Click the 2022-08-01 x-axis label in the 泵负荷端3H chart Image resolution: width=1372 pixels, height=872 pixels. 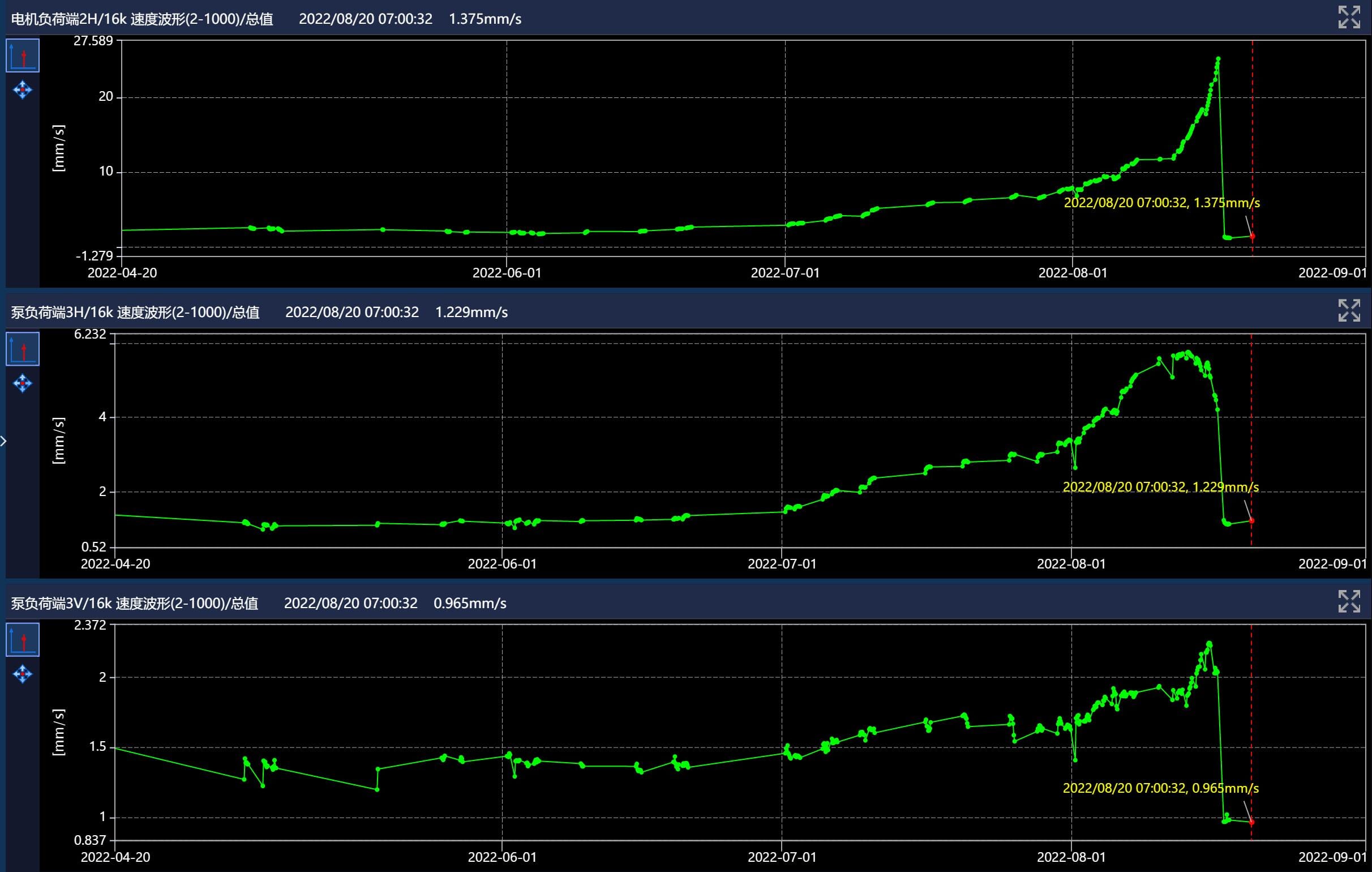pos(1071,563)
